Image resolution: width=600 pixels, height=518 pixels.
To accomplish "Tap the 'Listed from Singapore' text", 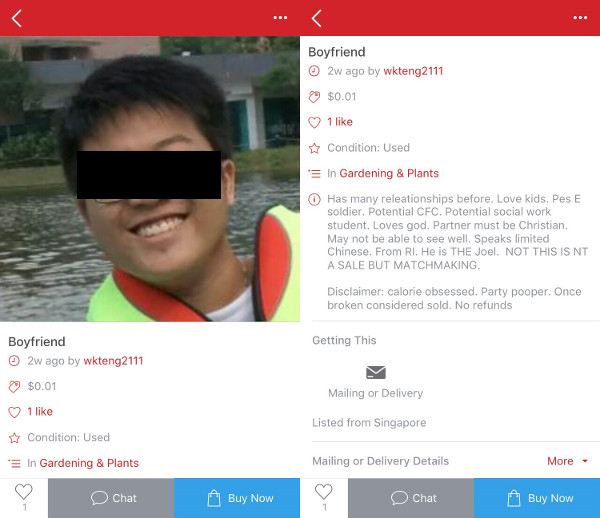I will click(369, 423).
